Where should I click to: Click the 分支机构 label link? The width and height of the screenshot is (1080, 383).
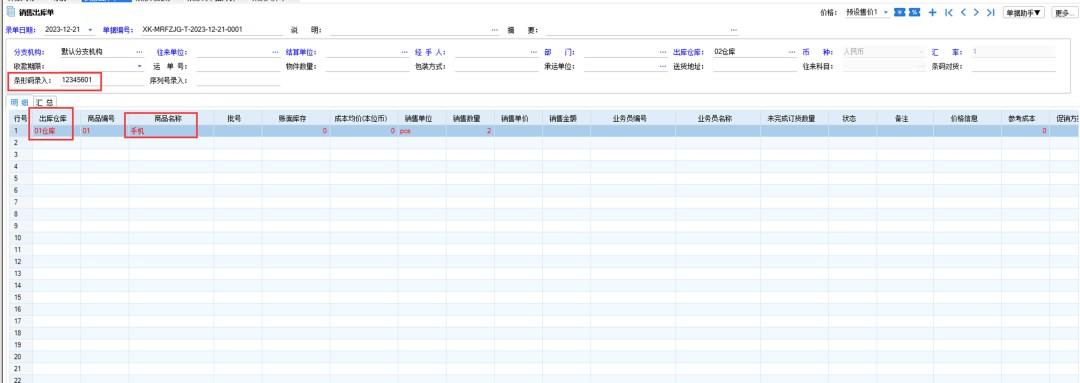(29, 52)
